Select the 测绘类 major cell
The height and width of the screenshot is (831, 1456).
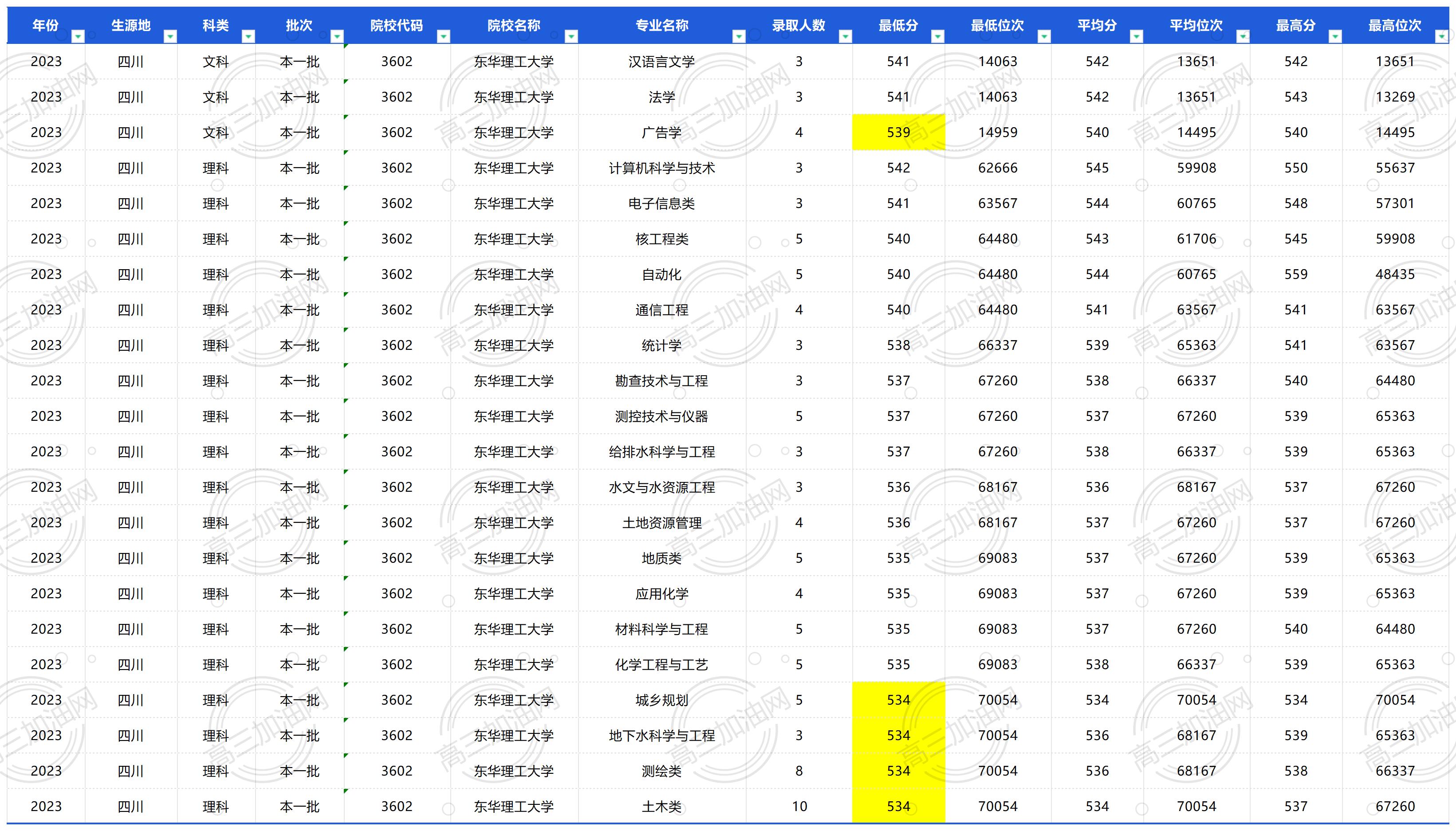coord(662,771)
